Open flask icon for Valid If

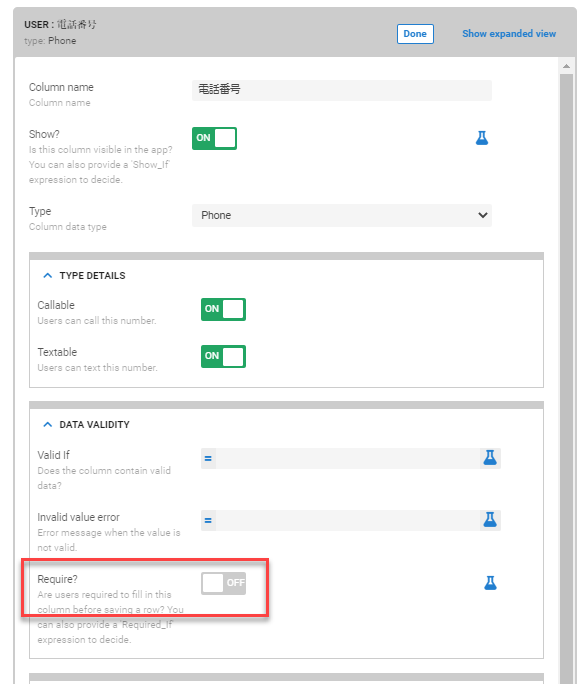click(x=490, y=458)
